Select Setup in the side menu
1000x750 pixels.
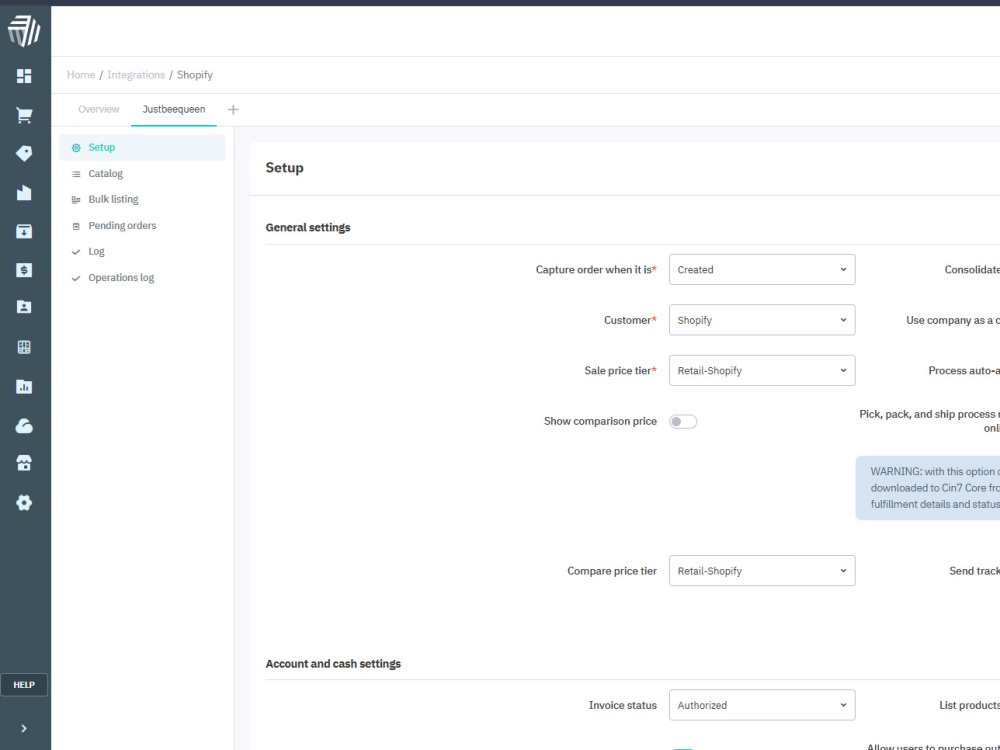tap(142, 147)
